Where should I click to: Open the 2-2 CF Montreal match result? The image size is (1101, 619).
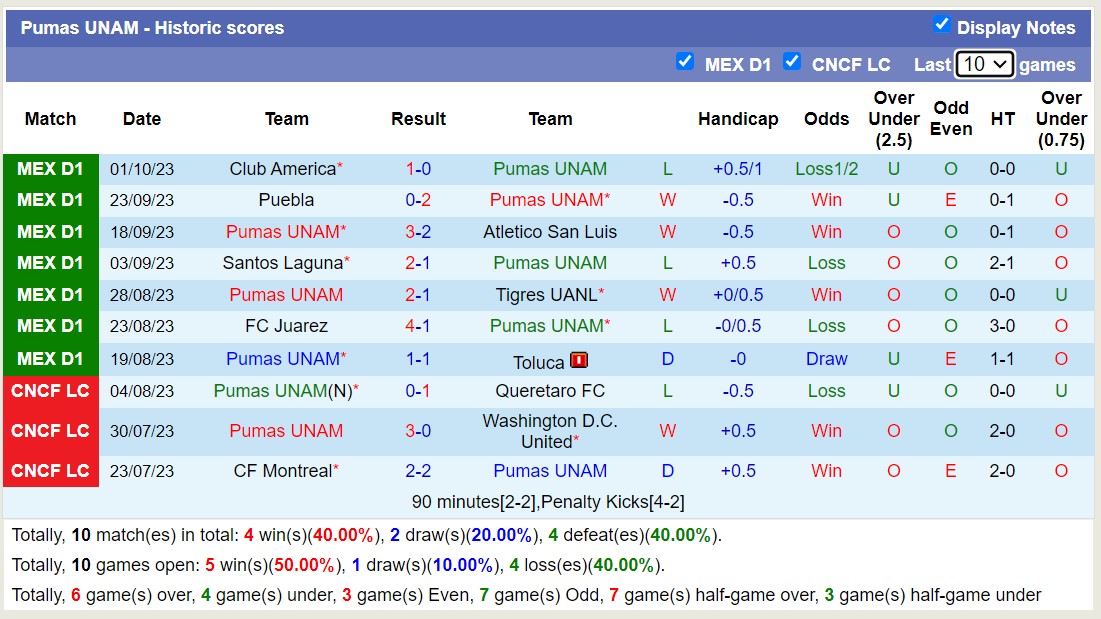[418, 471]
